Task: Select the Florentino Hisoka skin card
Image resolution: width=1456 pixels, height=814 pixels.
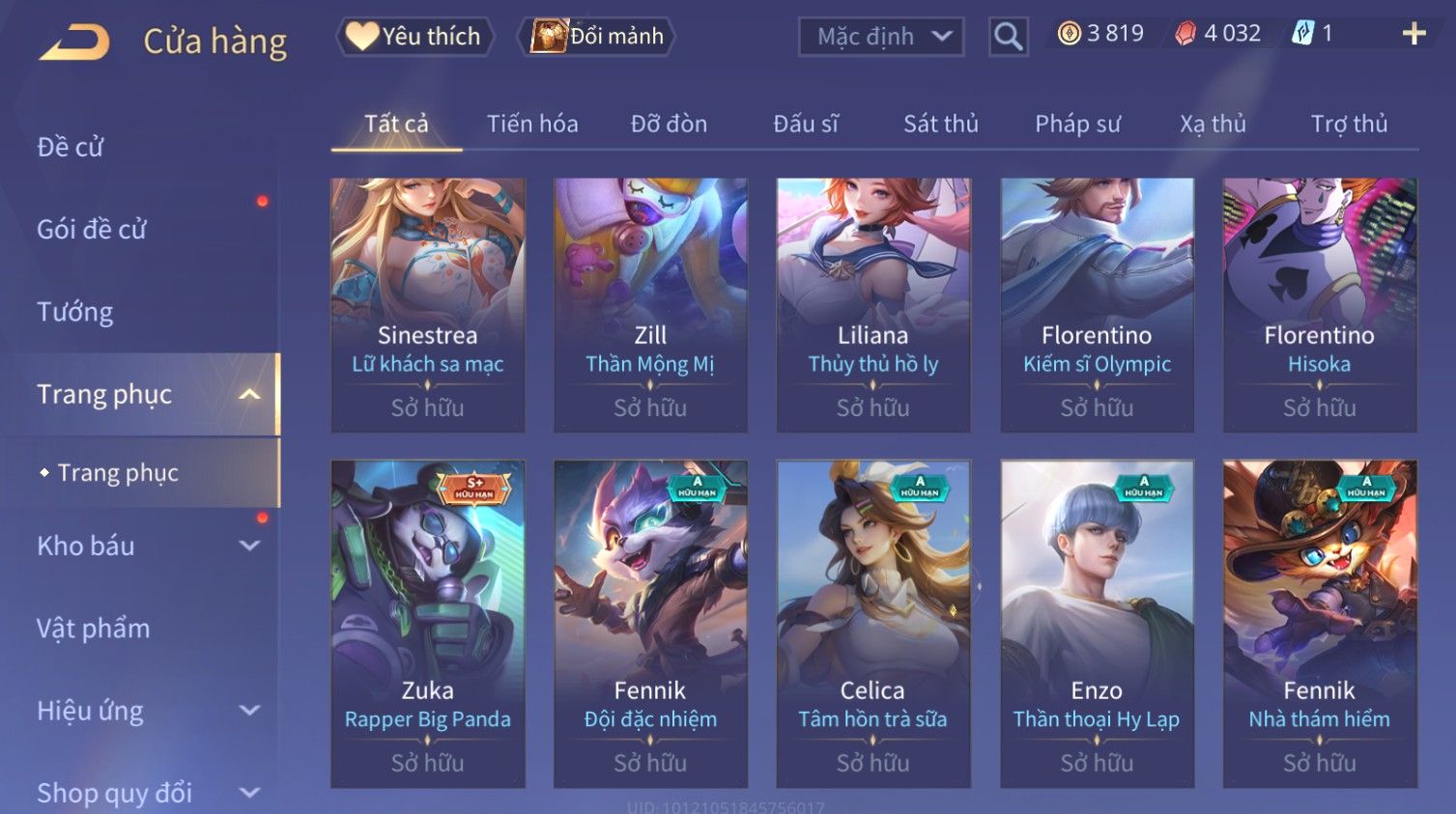Action: click(1320, 305)
